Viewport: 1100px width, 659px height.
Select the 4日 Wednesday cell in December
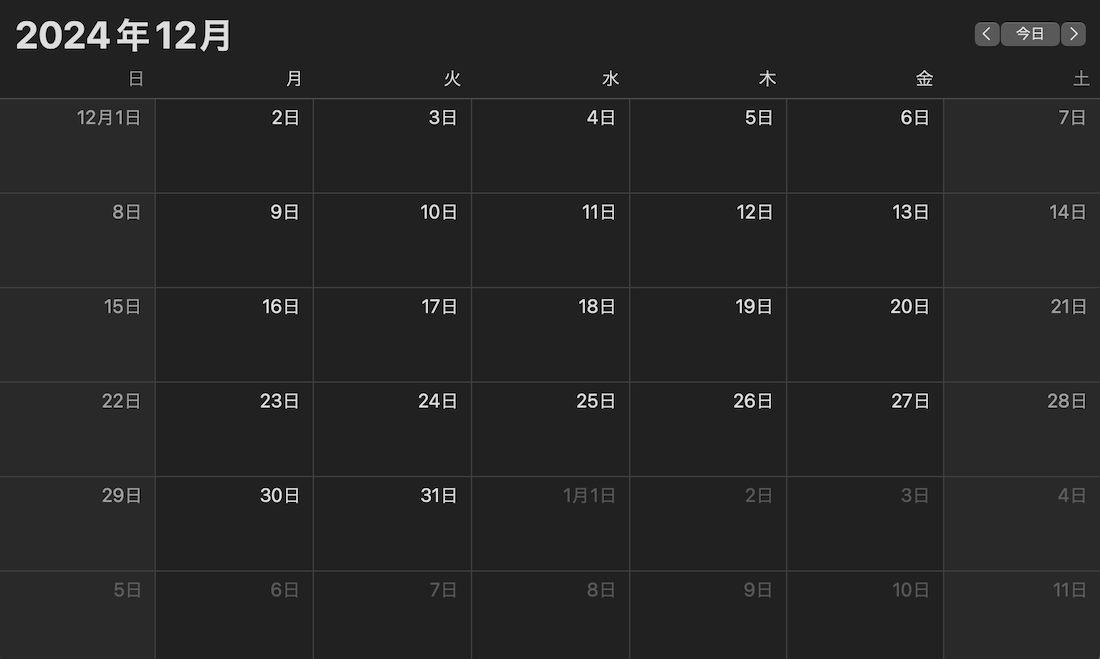551,146
